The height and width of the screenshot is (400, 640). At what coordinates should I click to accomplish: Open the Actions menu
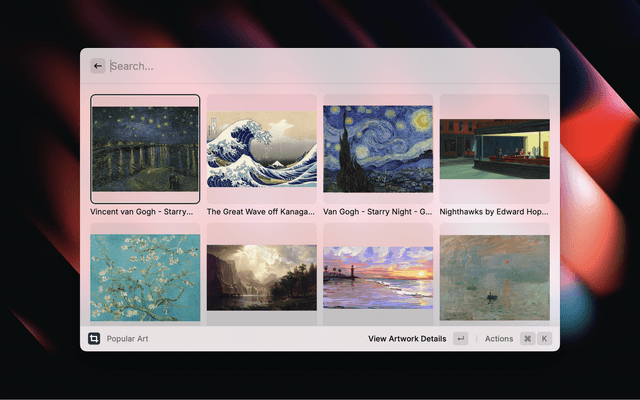click(x=499, y=339)
